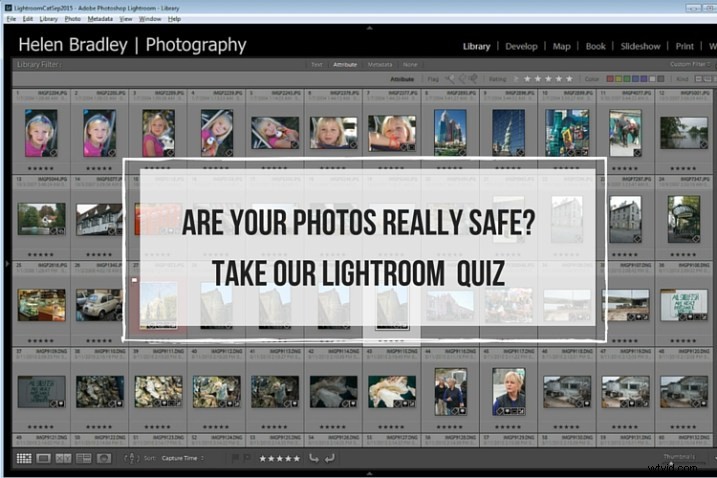717x478 pixels.
Task: Switch to the Print module
Action: tap(685, 46)
